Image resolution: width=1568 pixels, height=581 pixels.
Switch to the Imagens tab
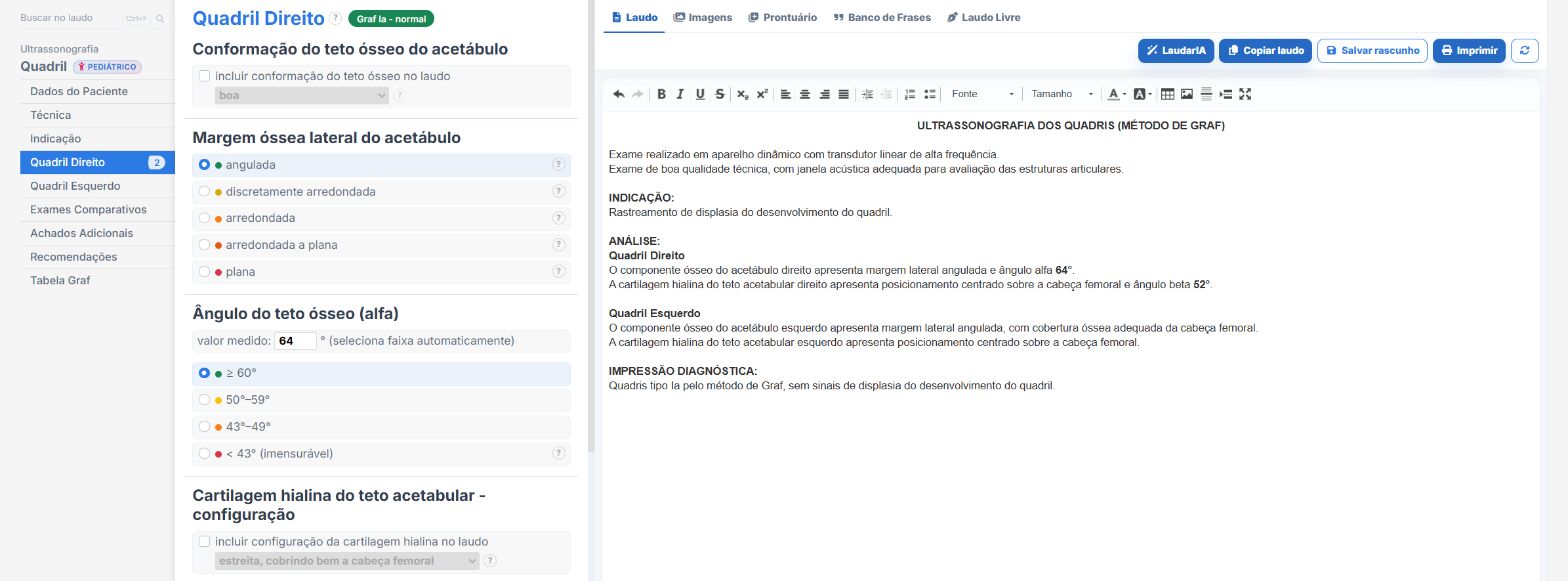tap(703, 18)
